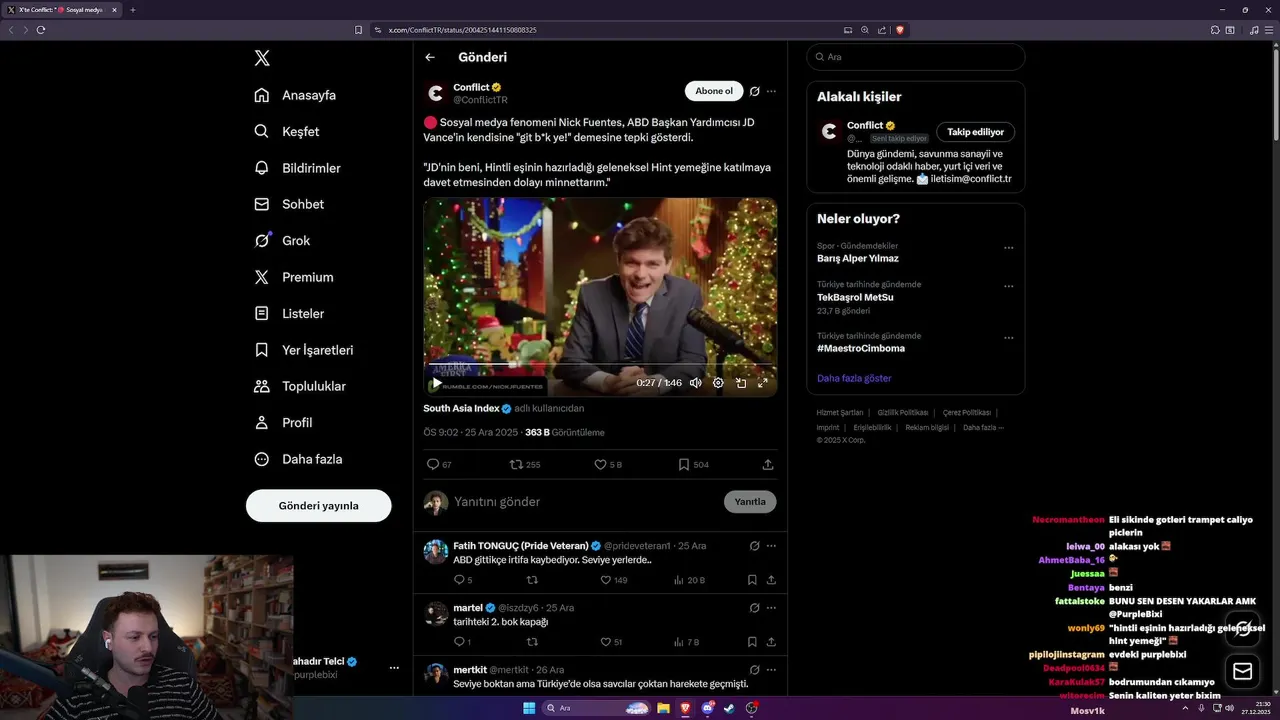Screen dimensions: 1280x720
Task: Click the browser address bar URL
Action: point(463,30)
